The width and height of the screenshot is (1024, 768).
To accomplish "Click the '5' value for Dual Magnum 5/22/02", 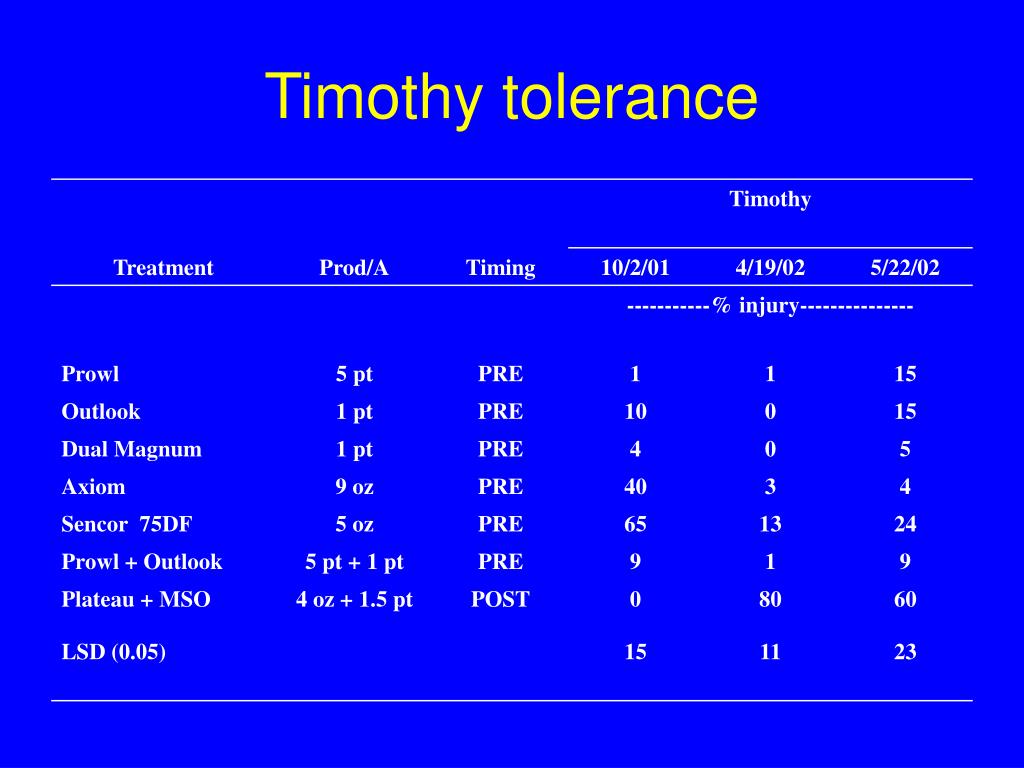I will pos(904,449).
